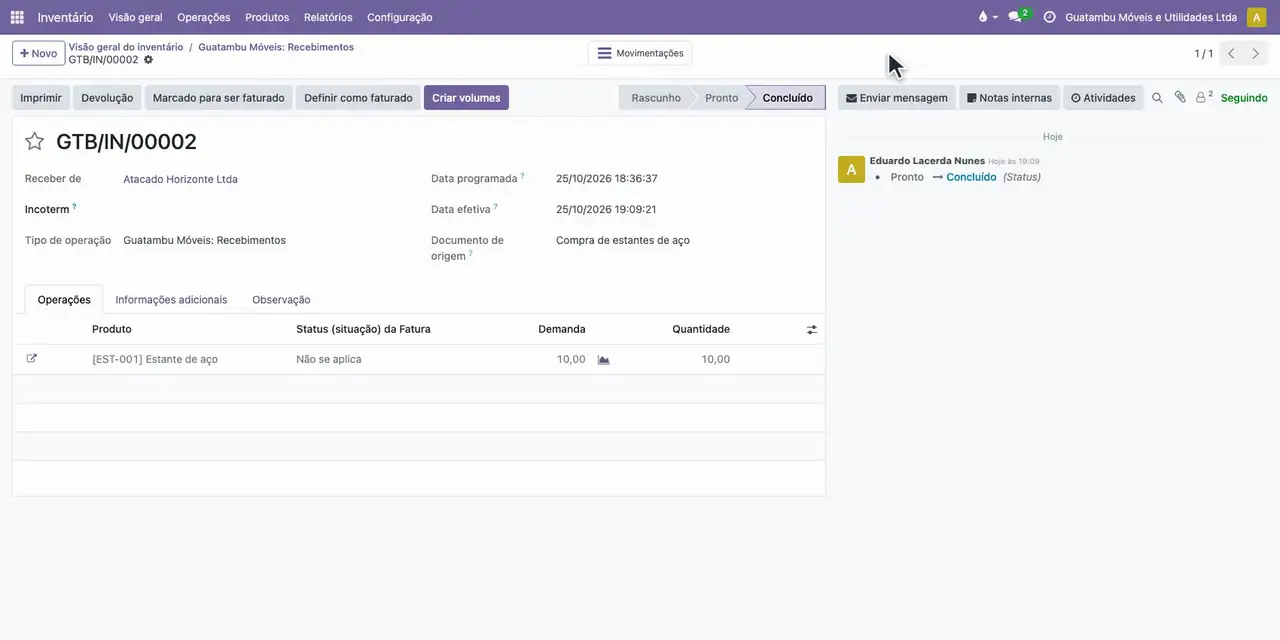This screenshot has height=640, width=1280.
Task: Click Eduardo Lacerda Nunes author name
Action: pos(927,160)
